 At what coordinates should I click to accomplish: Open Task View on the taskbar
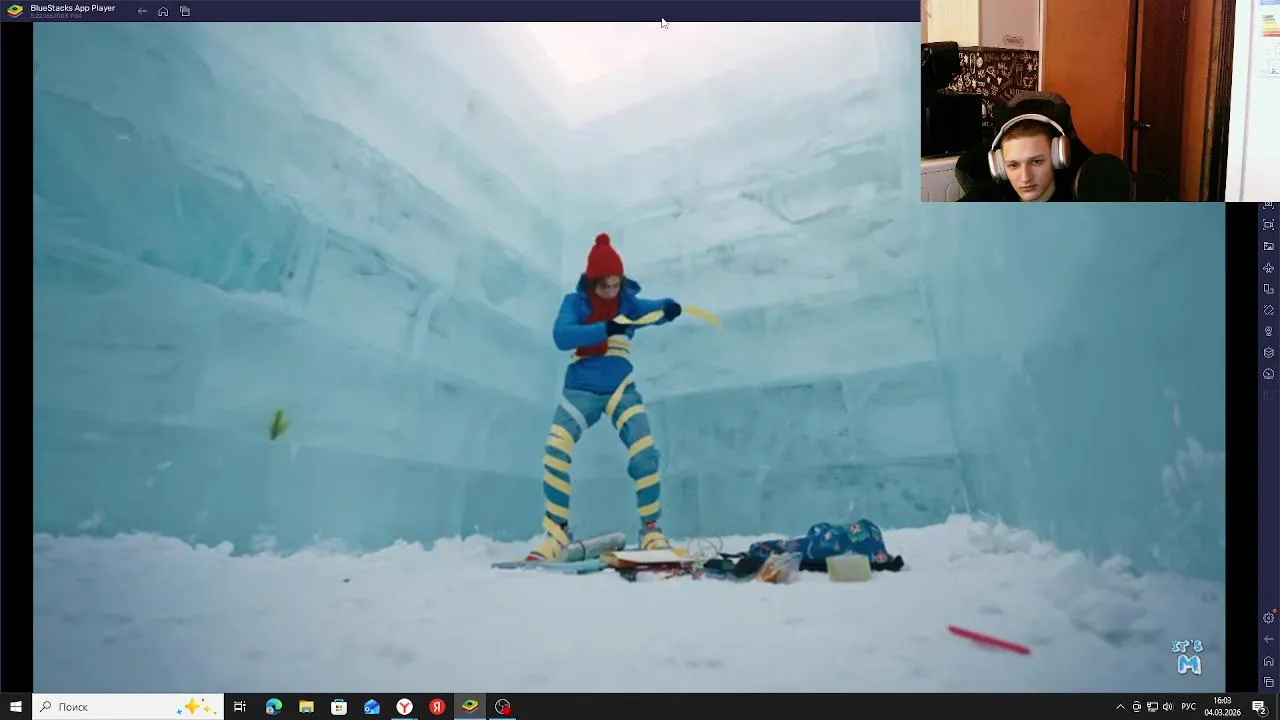tap(240, 707)
